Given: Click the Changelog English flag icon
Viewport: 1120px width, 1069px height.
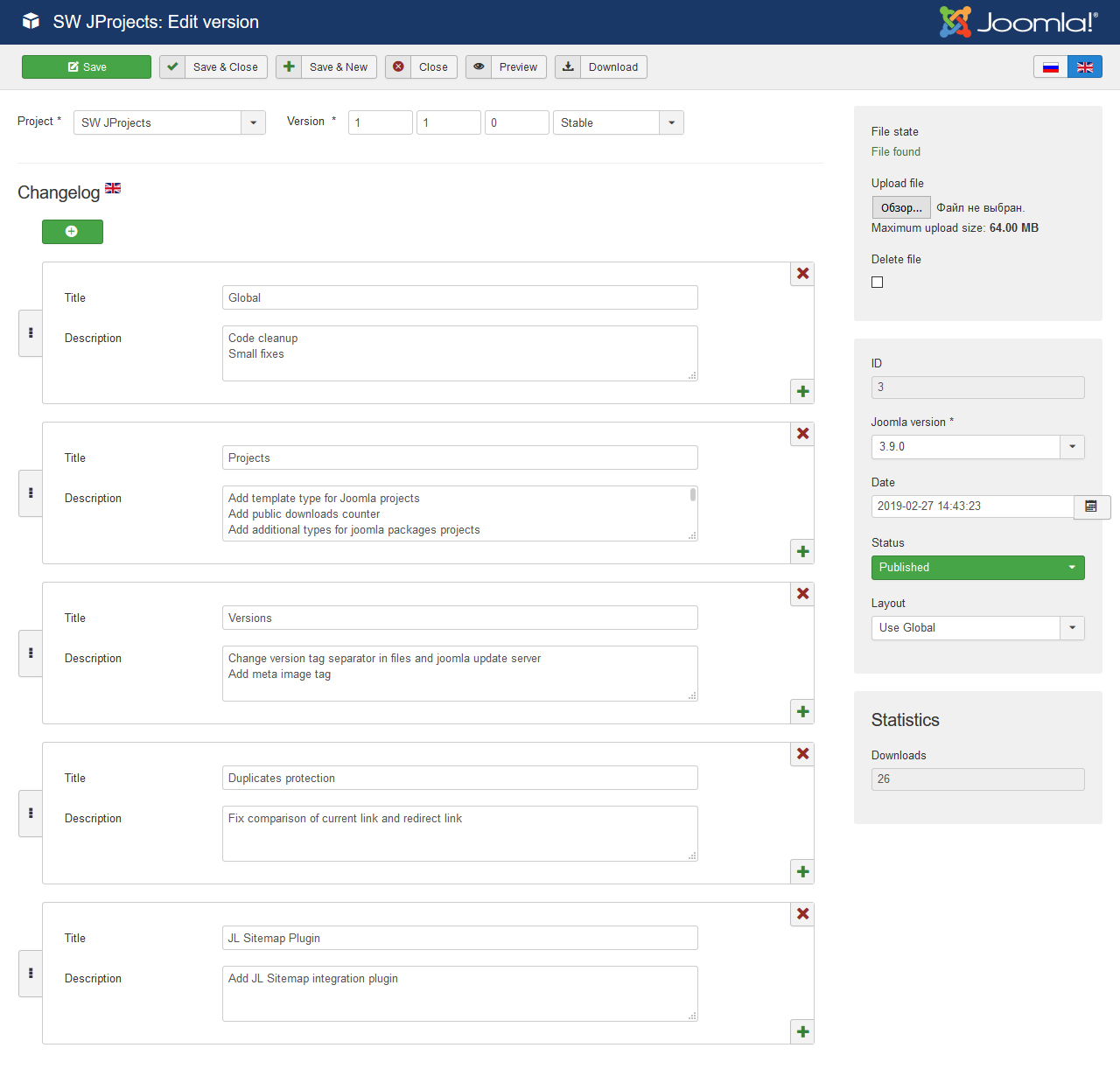Looking at the screenshot, I should 113,188.
